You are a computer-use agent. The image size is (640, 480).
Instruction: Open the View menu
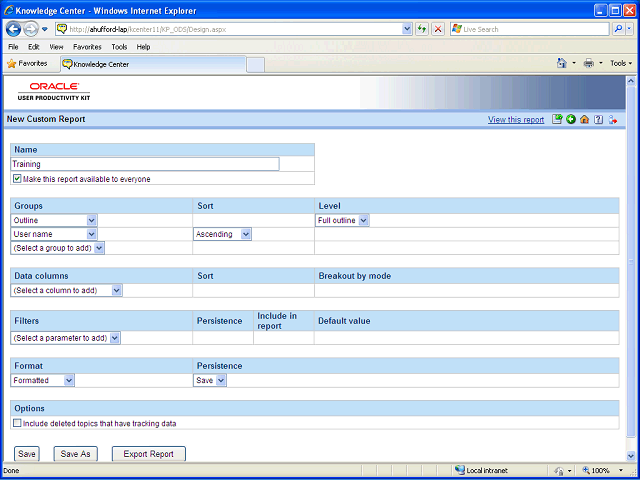point(56,47)
